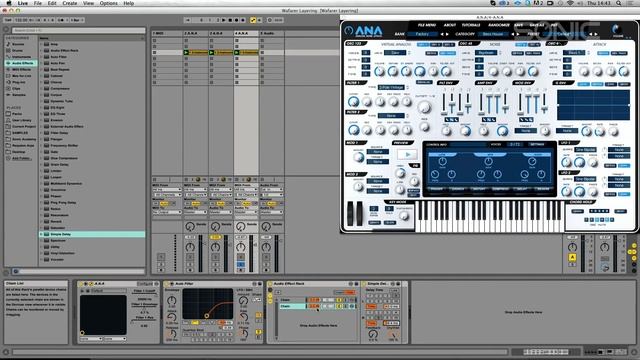Image resolution: width=640 pixels, height=360 pixels.
Task: Go to previous ANA bank with arrow
Action: (x=442, y=34)
